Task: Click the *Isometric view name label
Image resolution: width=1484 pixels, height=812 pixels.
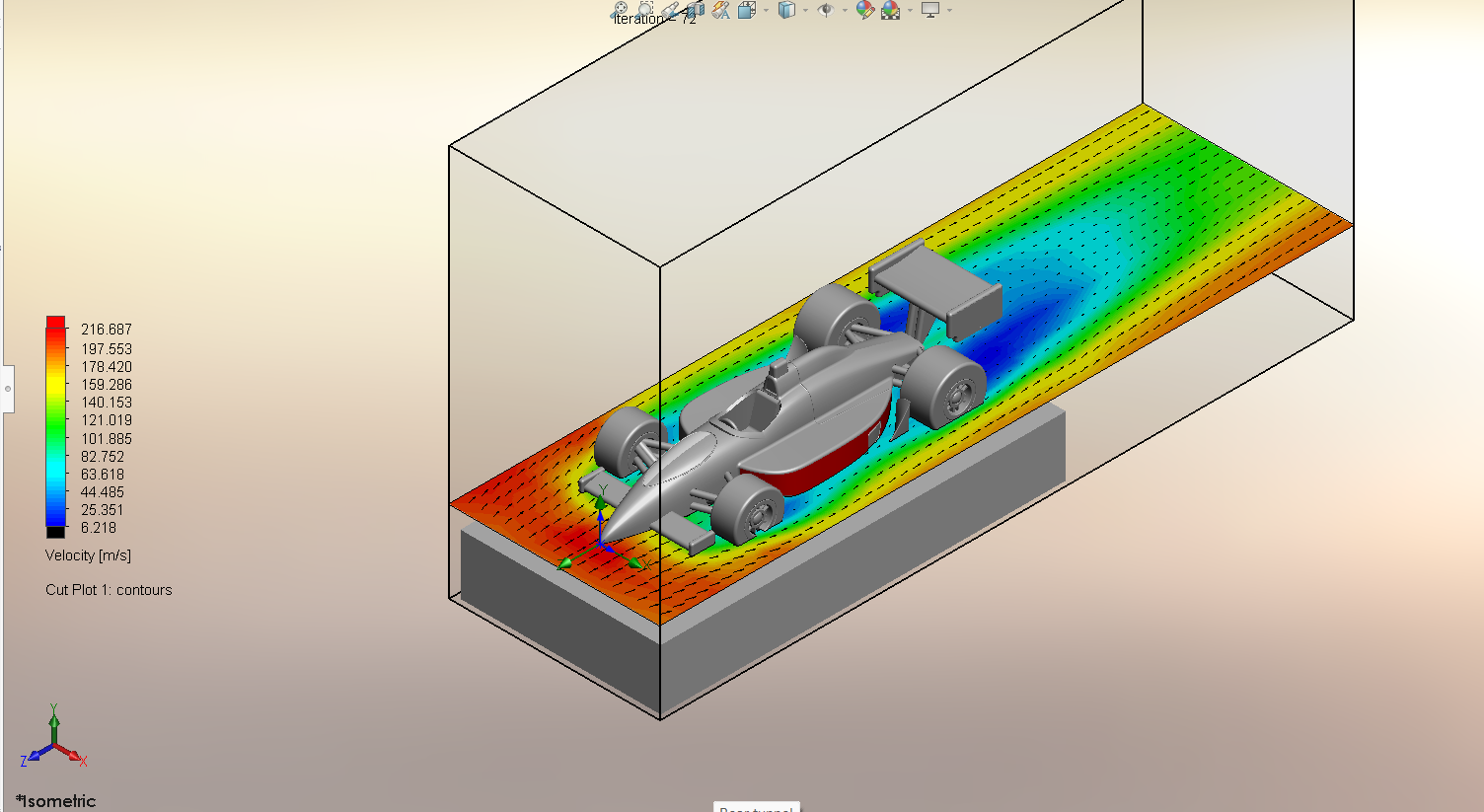Action: click(56, 801)
